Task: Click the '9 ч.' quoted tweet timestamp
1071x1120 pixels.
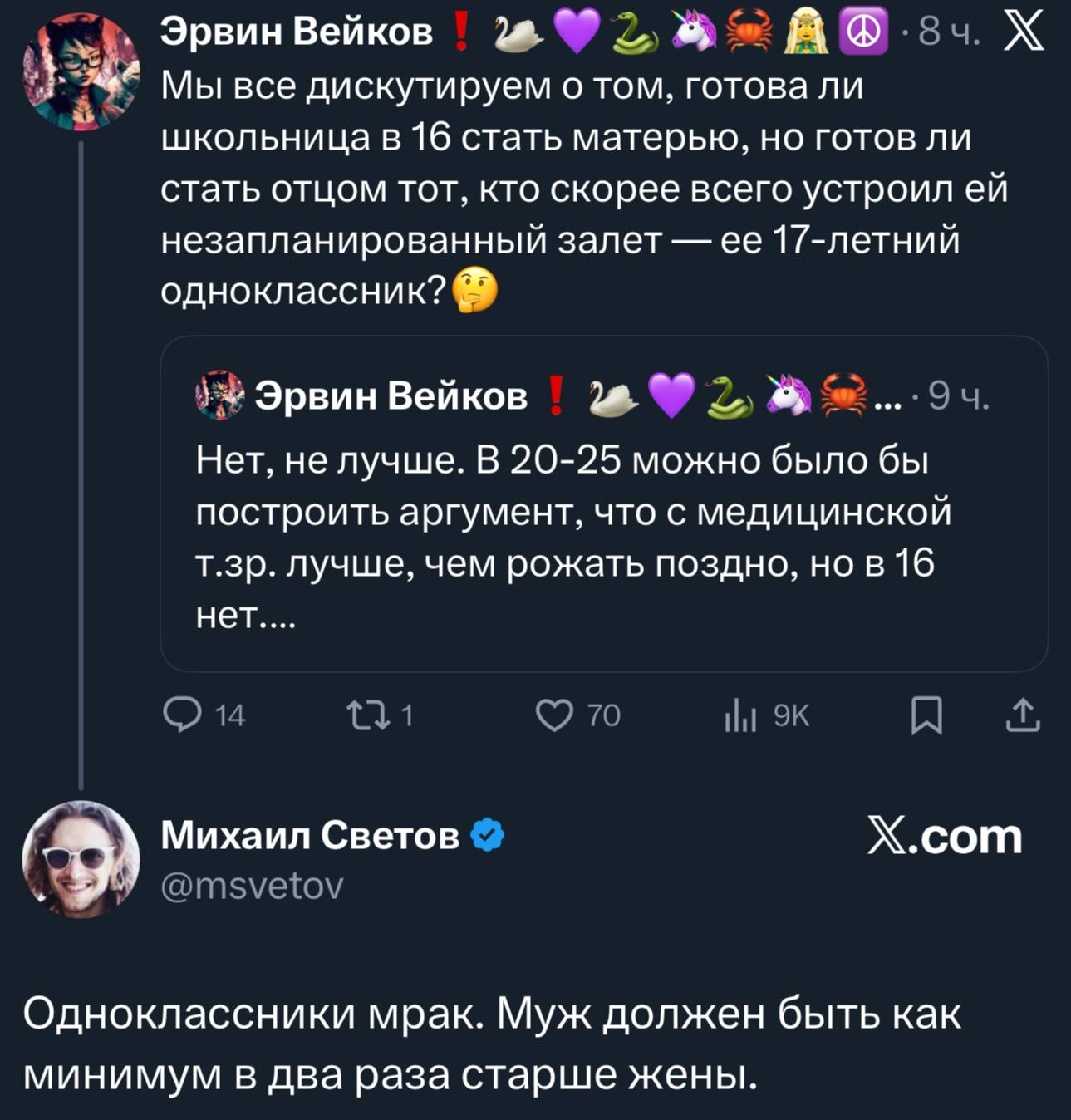Action: pos(958,396)
